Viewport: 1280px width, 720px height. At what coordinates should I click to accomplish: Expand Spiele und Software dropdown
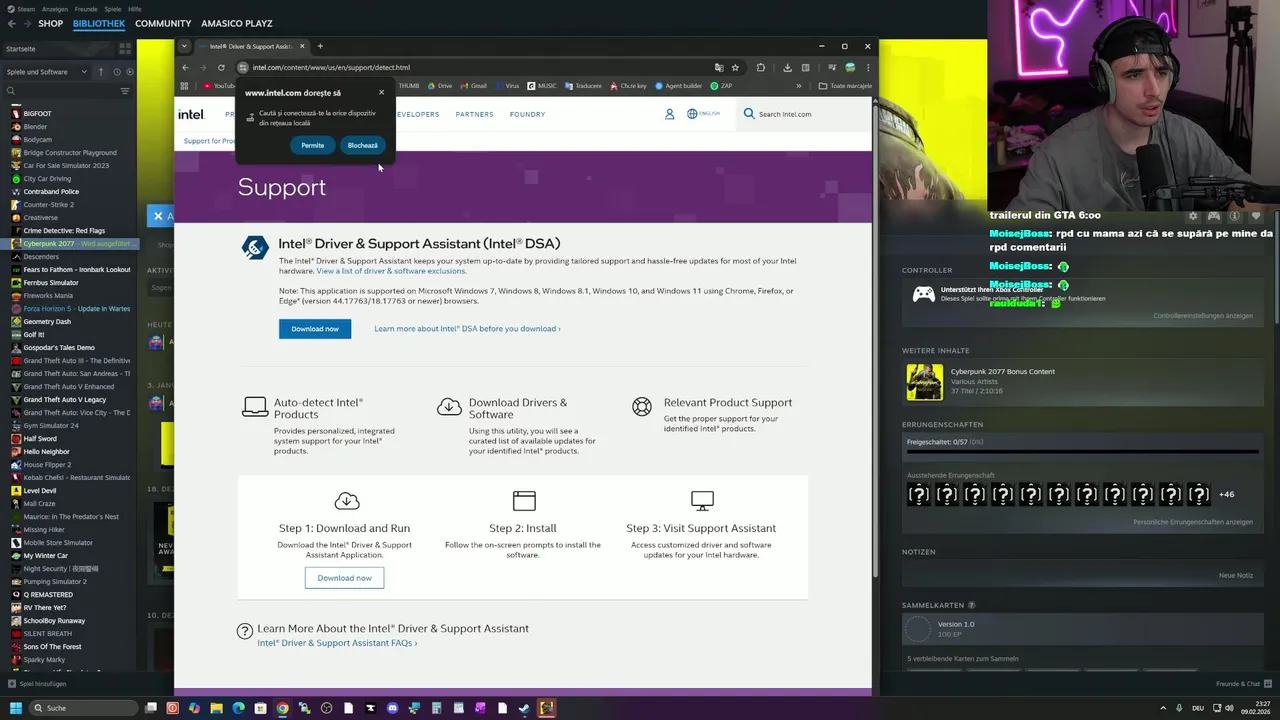click(47, 72)
